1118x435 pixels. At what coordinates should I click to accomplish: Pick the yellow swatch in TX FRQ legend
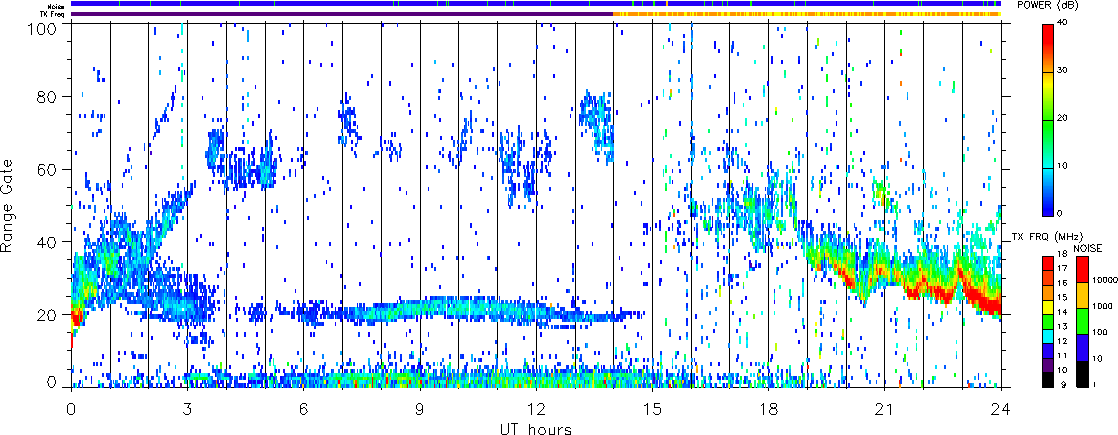[x=1050, y=306]
